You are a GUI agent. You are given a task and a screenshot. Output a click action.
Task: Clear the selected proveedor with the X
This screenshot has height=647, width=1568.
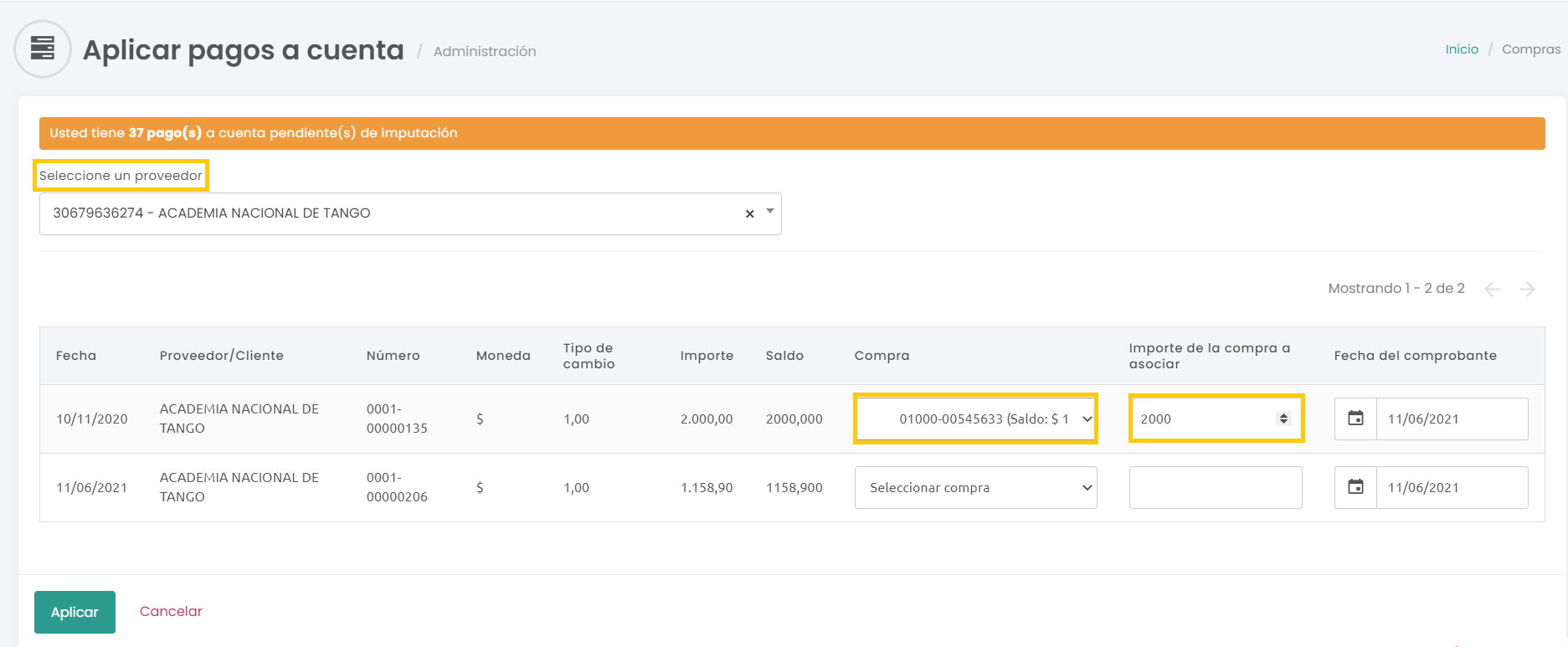(x=750, y=213)
